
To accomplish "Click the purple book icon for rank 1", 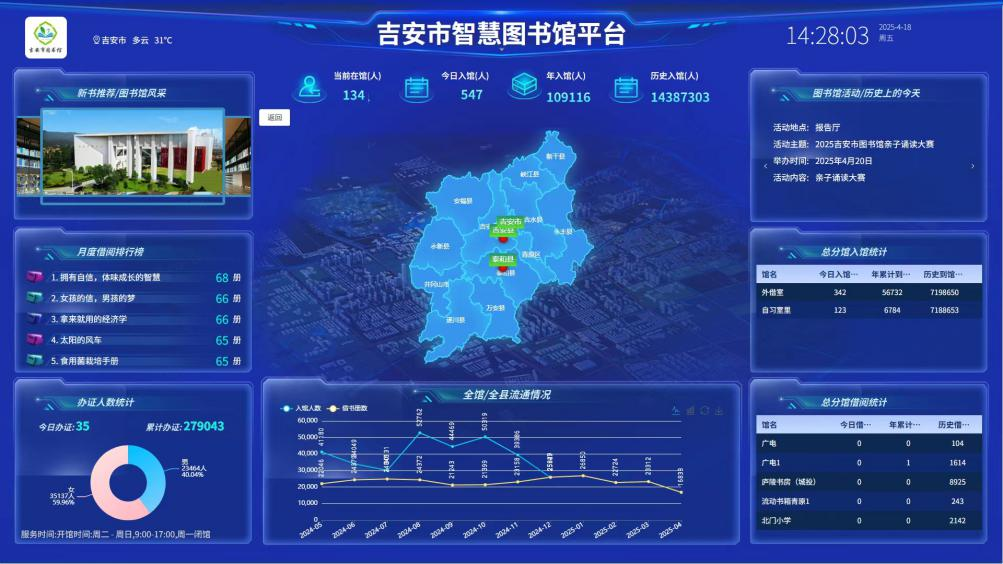I will (35, 277).
